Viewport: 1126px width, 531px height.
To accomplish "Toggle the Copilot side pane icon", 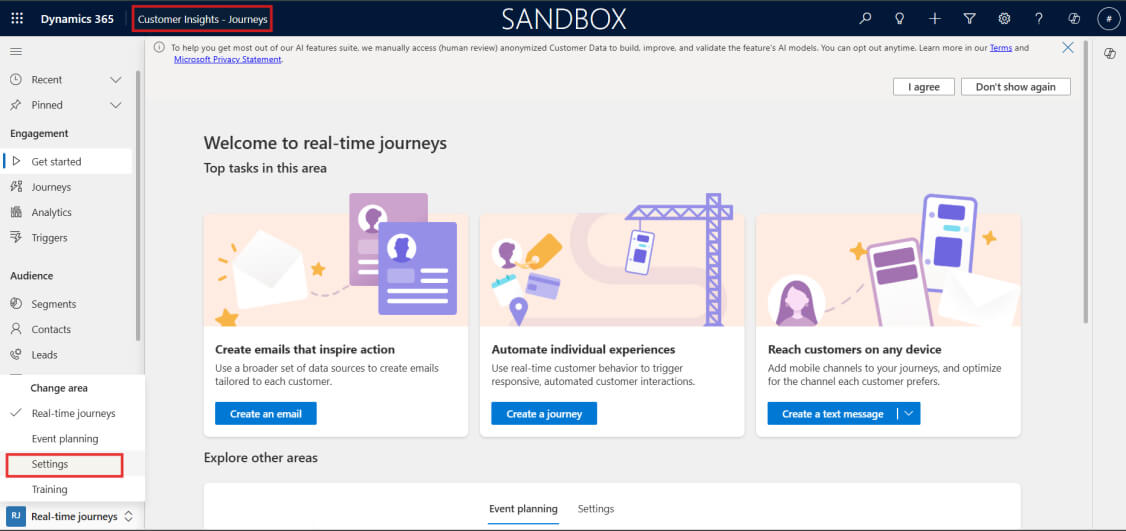I will click(x=1109, y=53).
